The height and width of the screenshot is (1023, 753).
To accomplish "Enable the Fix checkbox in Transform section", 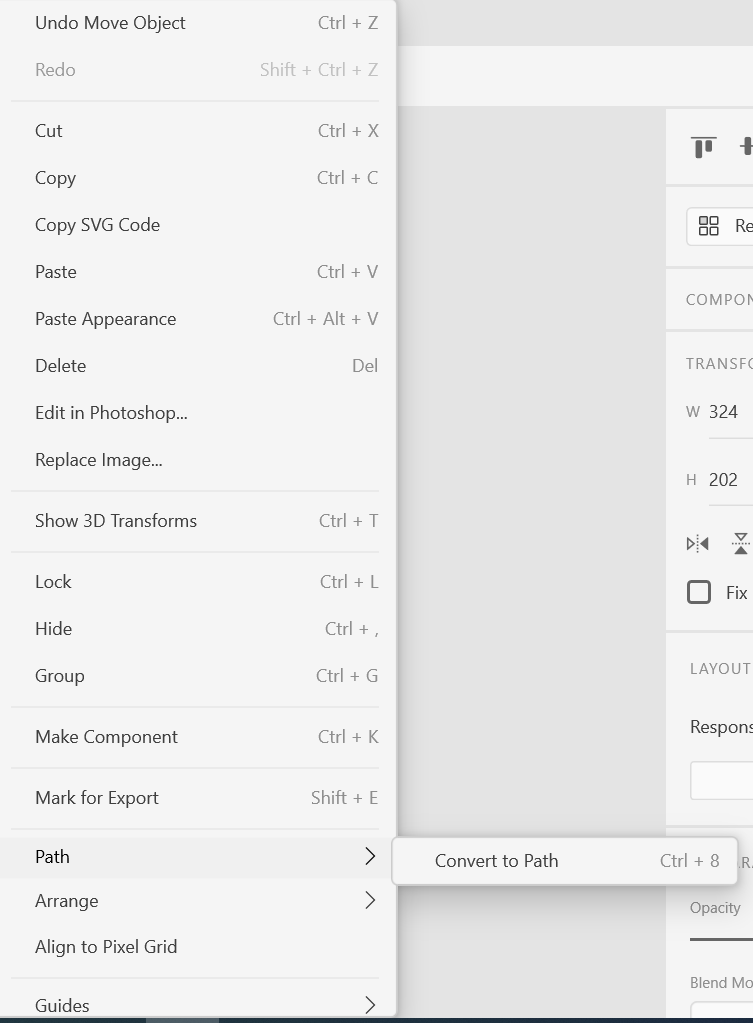I will 698,592.
